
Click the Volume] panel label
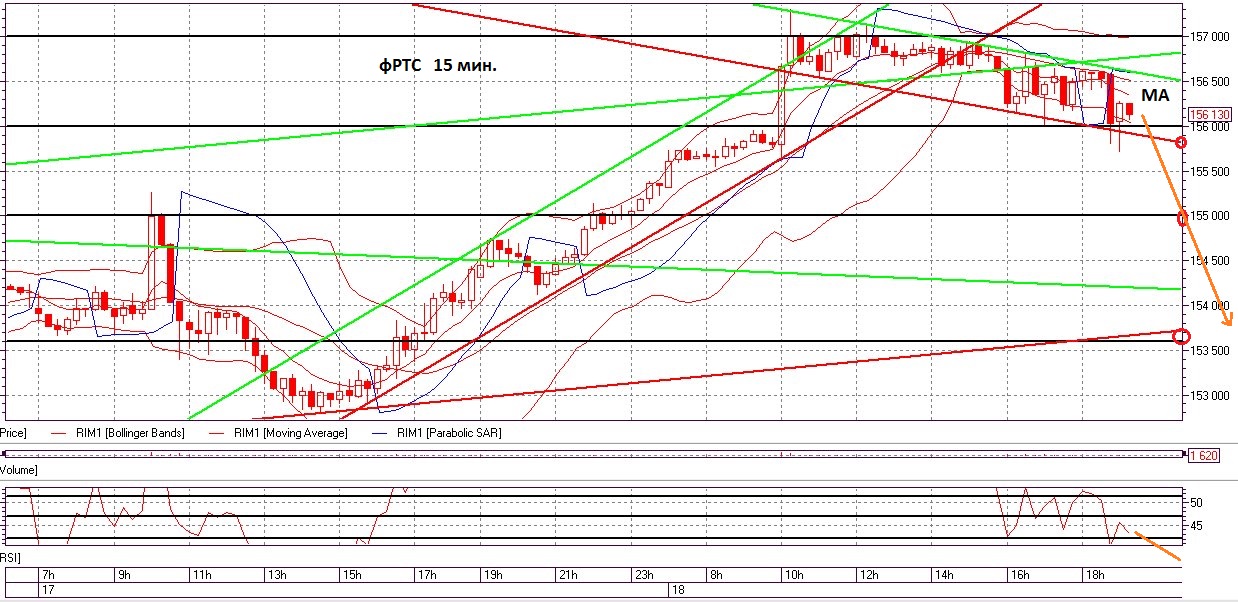19,469
